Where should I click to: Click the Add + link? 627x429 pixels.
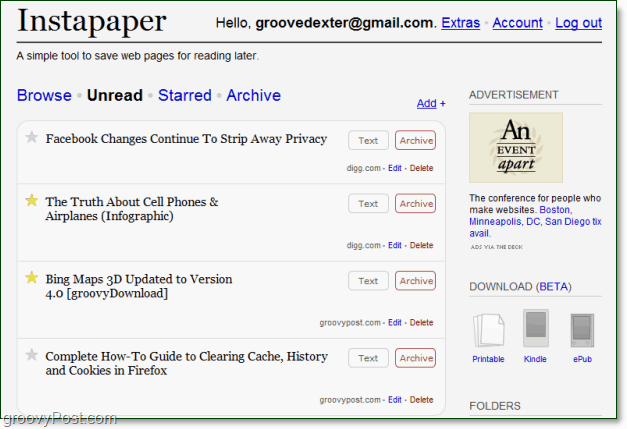coord(431,104)
